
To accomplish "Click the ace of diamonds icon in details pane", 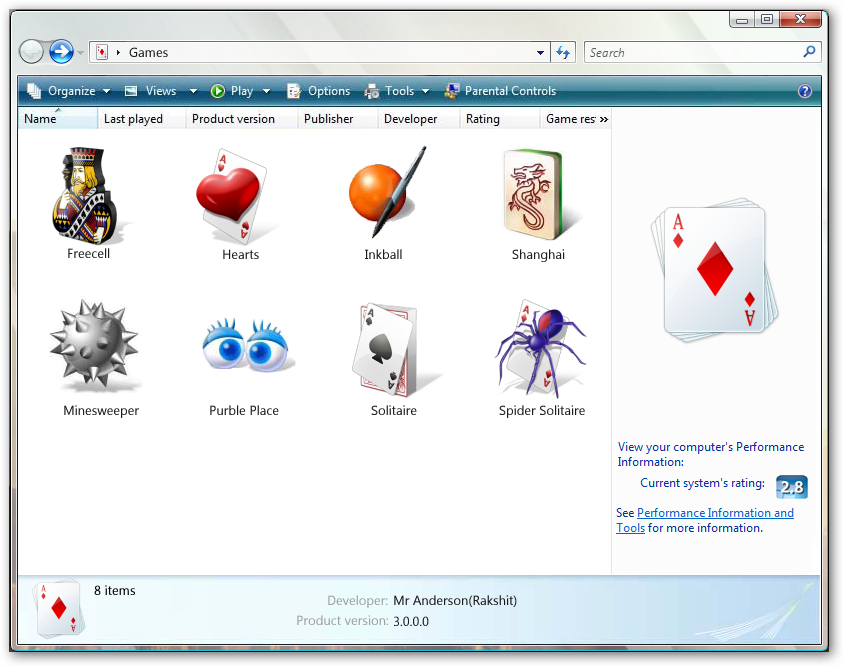I will pos(59,608).
